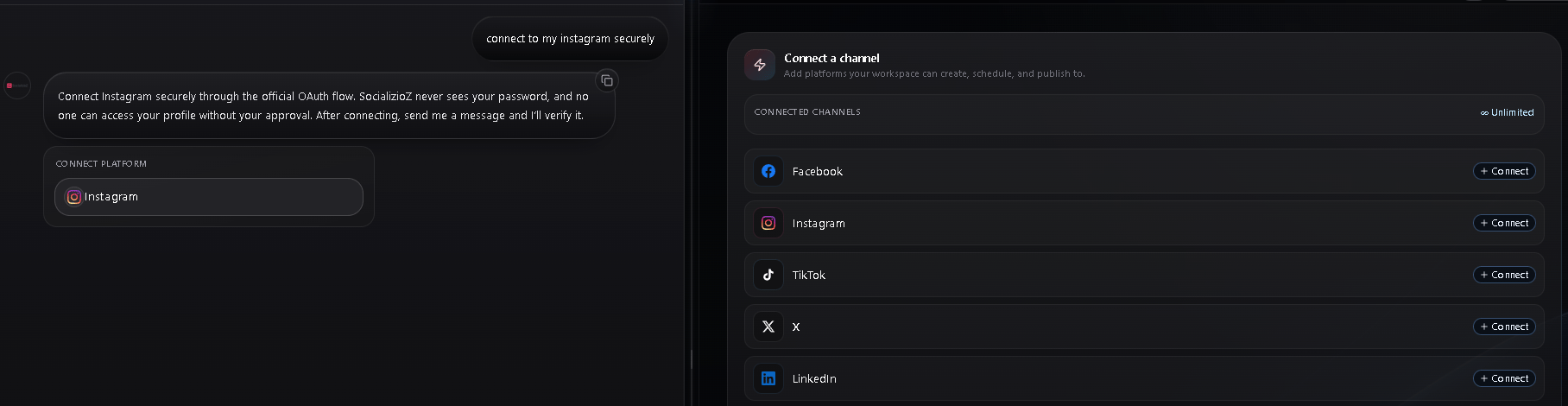
Task: Click the 'Add platforms your workspace can create' subtitle
Action: pos(934,74)
